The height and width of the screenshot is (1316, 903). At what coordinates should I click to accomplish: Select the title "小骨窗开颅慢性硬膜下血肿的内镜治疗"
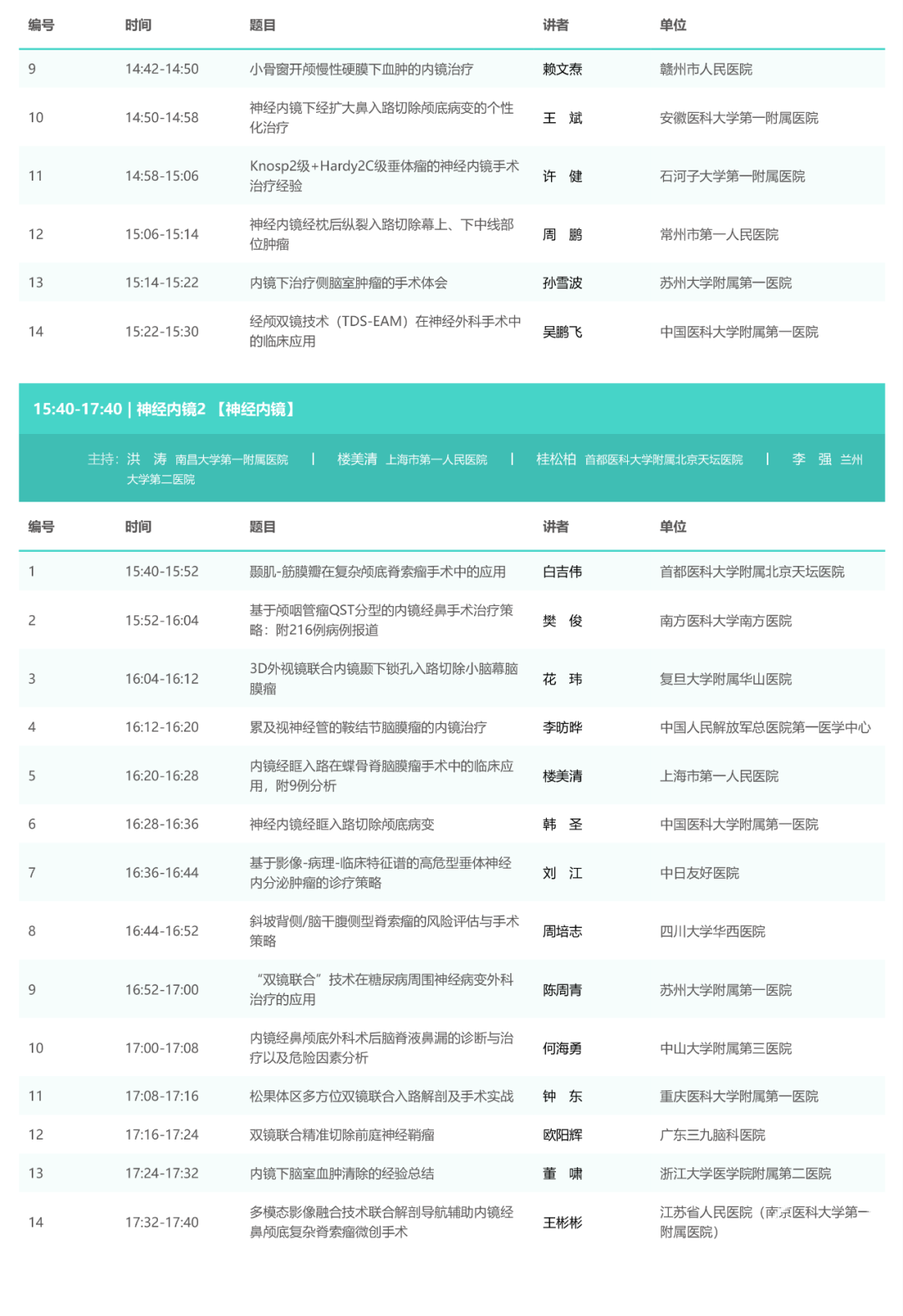coord(361,69)
